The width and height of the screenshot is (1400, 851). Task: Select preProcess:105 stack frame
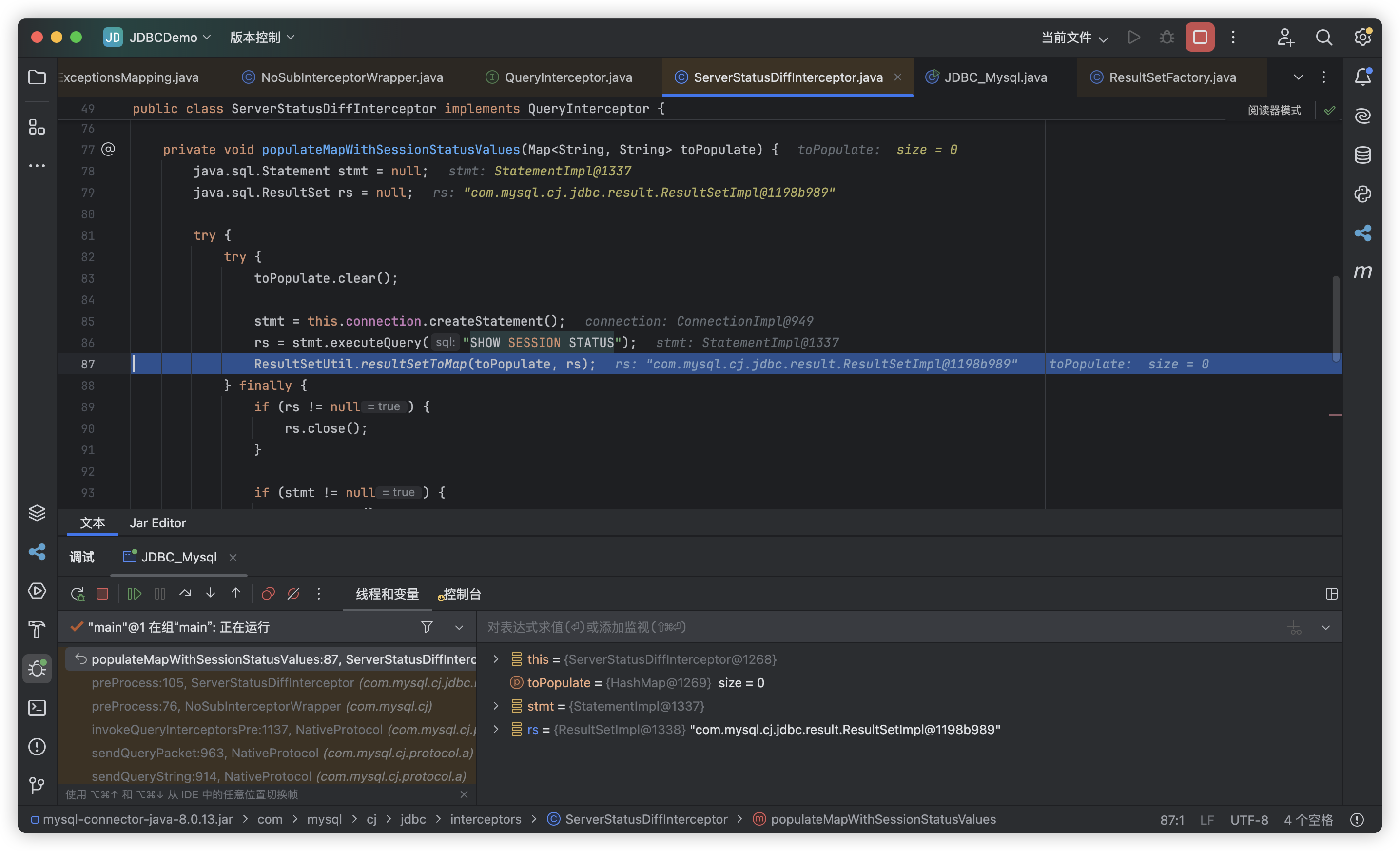[271, 682]
